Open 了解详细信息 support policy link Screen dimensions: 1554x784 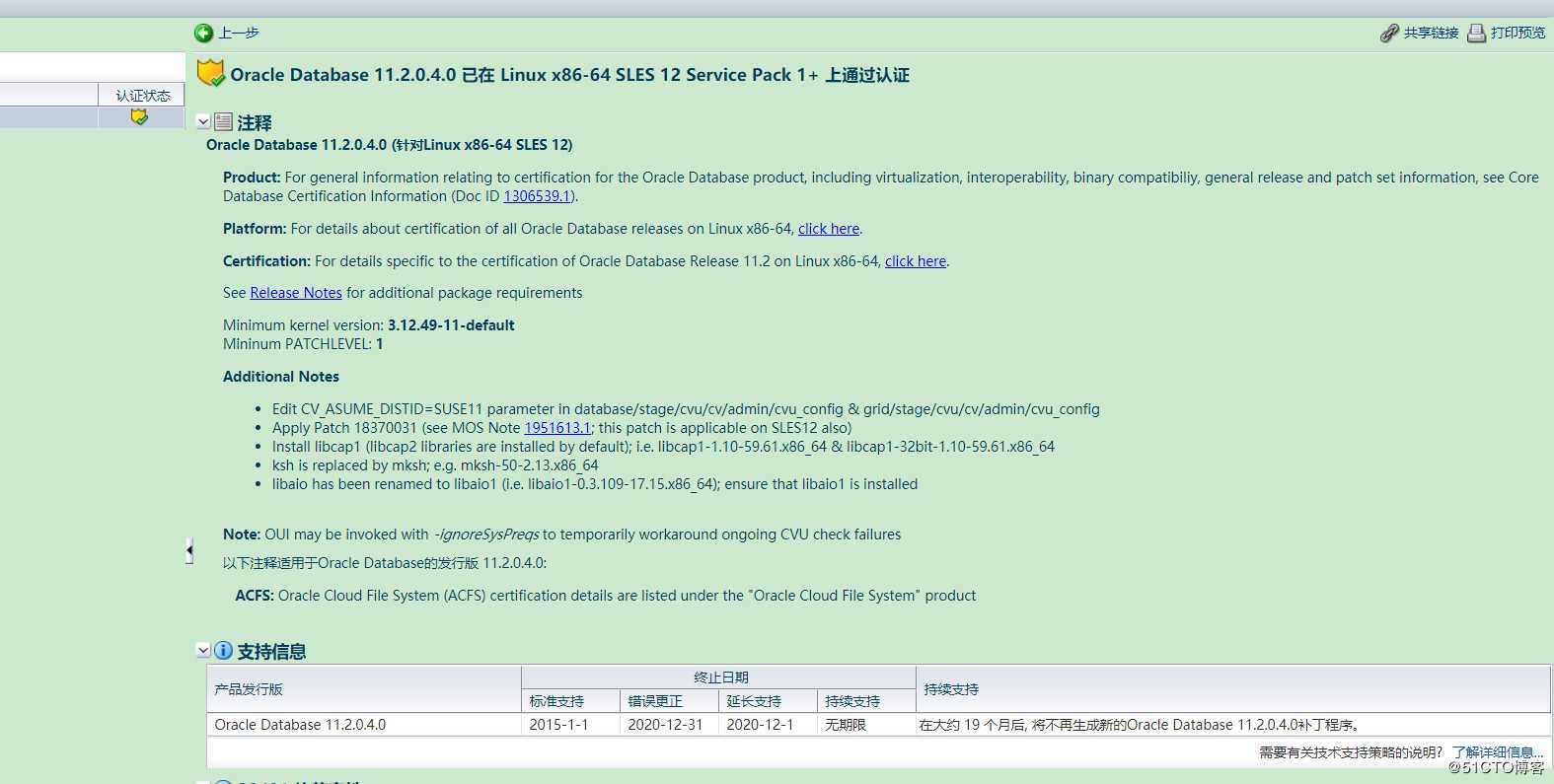1498,752
